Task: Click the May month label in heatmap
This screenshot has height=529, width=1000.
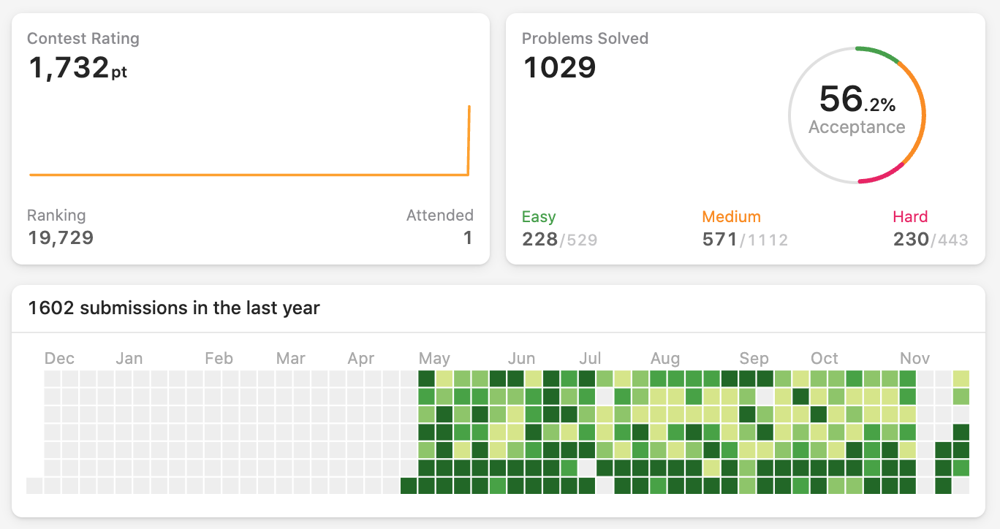Action: (434, 358)
